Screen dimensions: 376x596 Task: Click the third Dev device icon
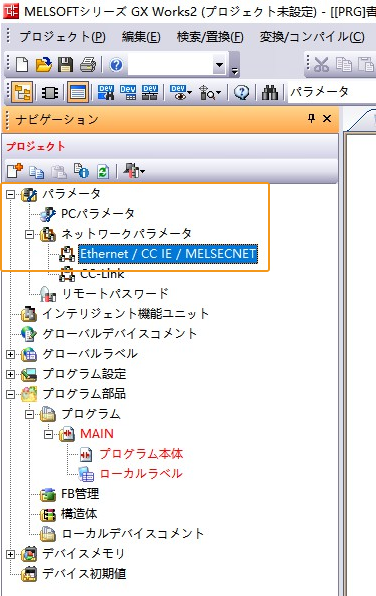pyautogui.click(x=150, y=92)
